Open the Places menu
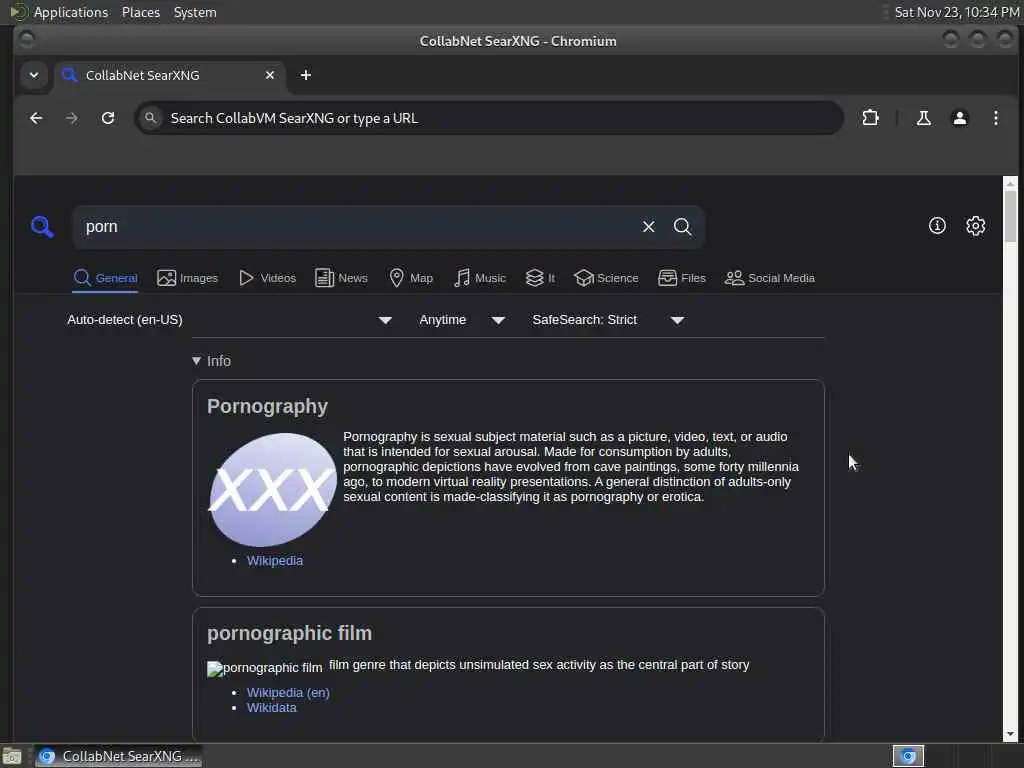 point(140,12)
